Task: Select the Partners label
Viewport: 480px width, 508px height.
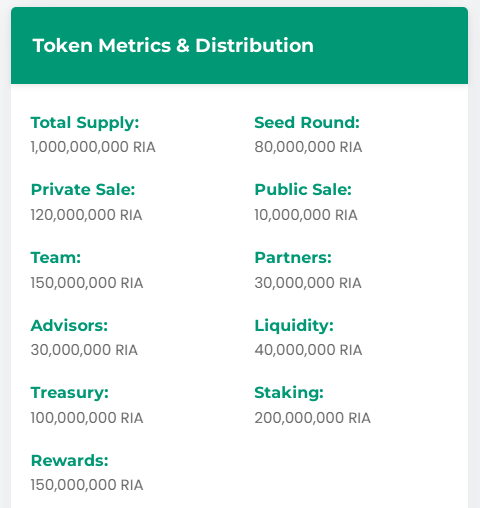Action: pyautogui.click(x=293, y=257)
